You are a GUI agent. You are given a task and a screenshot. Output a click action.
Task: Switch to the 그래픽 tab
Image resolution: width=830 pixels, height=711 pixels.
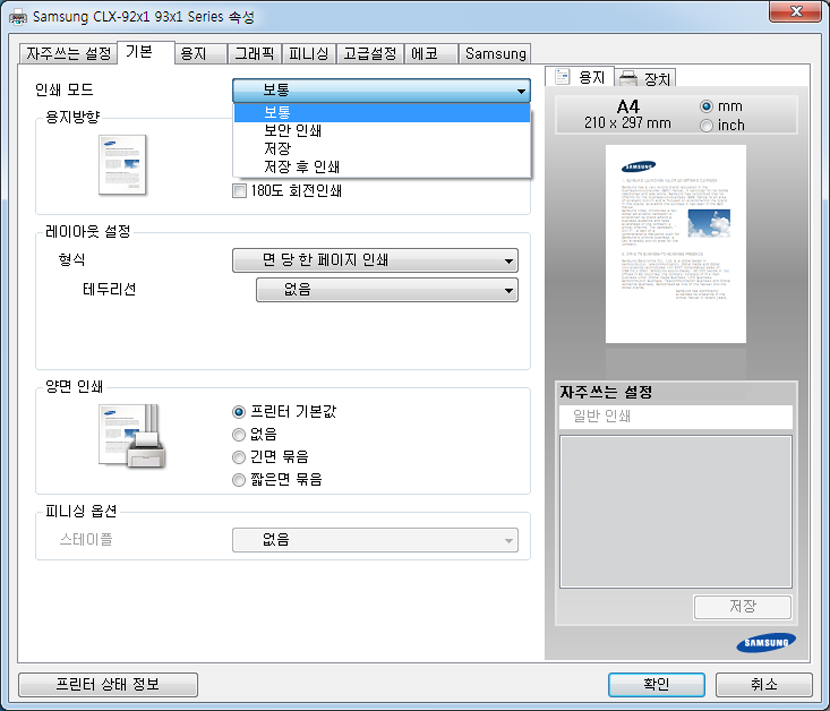(x=253, y=54)
